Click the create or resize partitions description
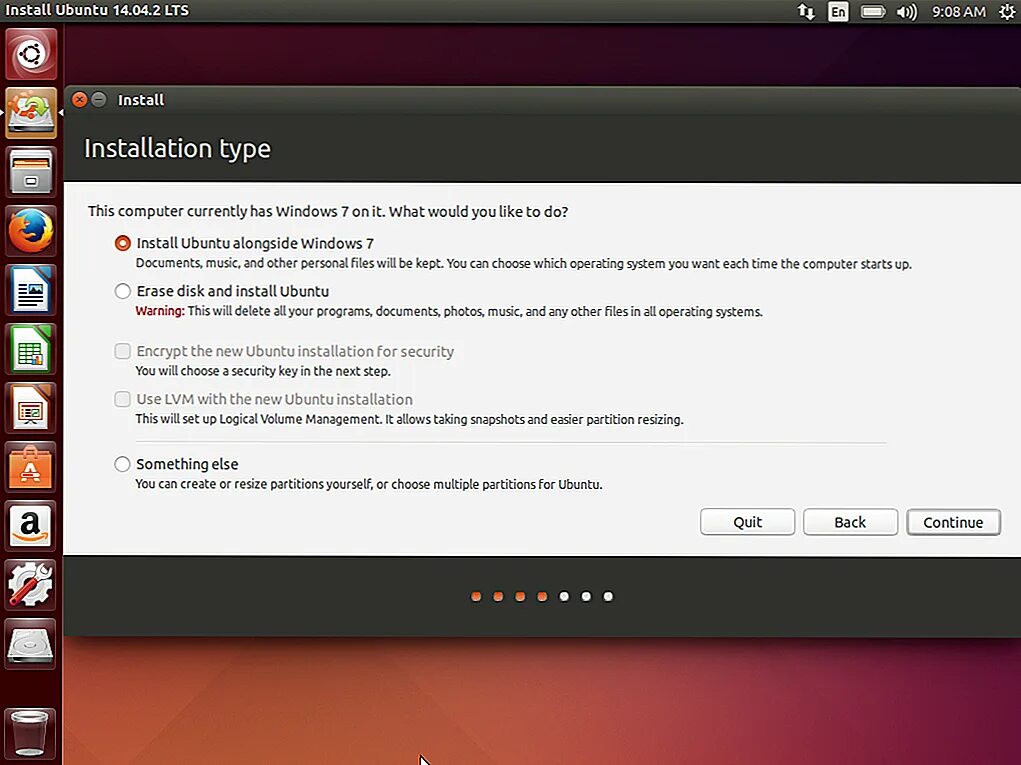The width and height of the screenshot is (1021, 765). click(x=369, y=484)
